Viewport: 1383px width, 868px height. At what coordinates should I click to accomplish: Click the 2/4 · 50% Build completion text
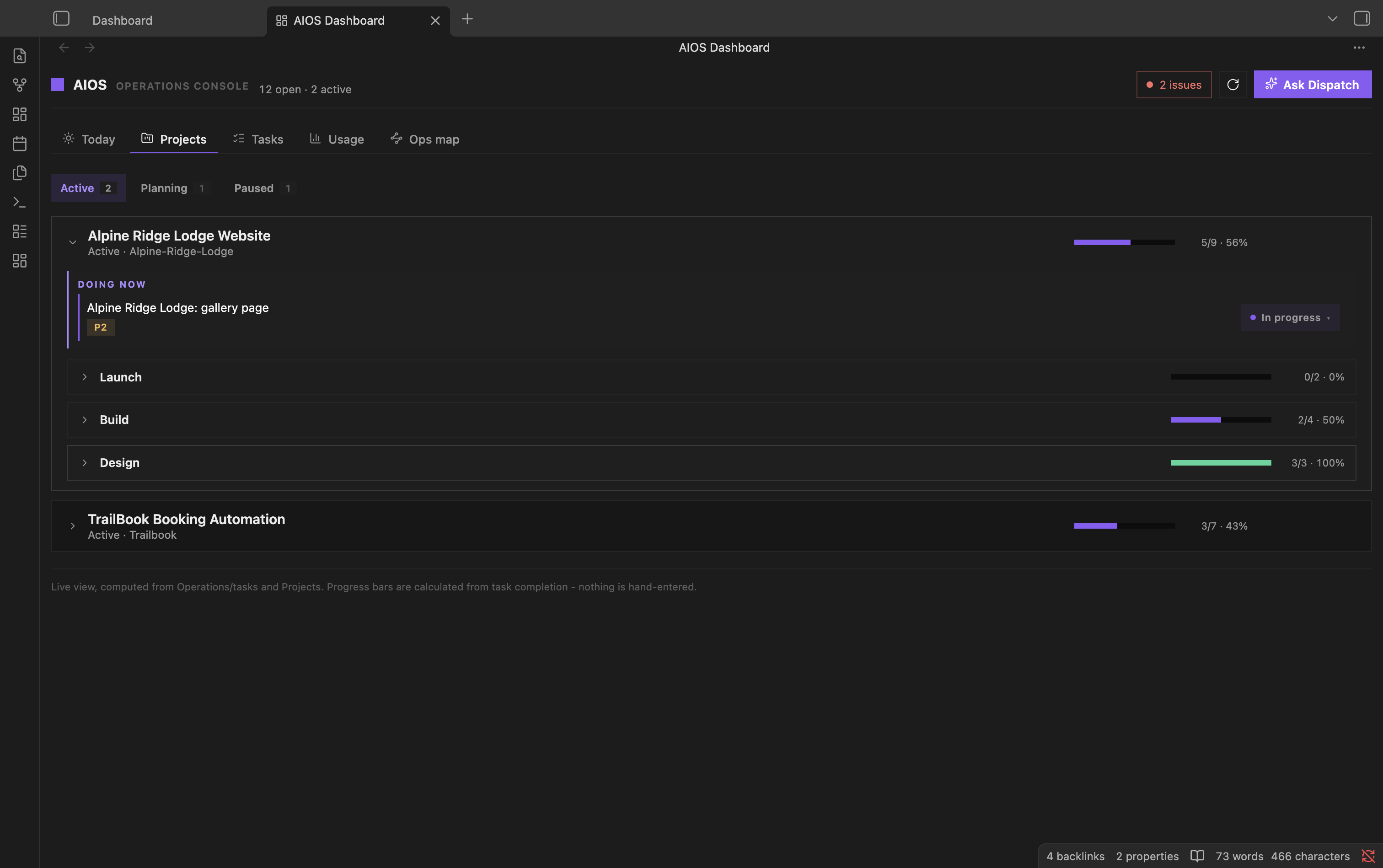(1321, 420)
